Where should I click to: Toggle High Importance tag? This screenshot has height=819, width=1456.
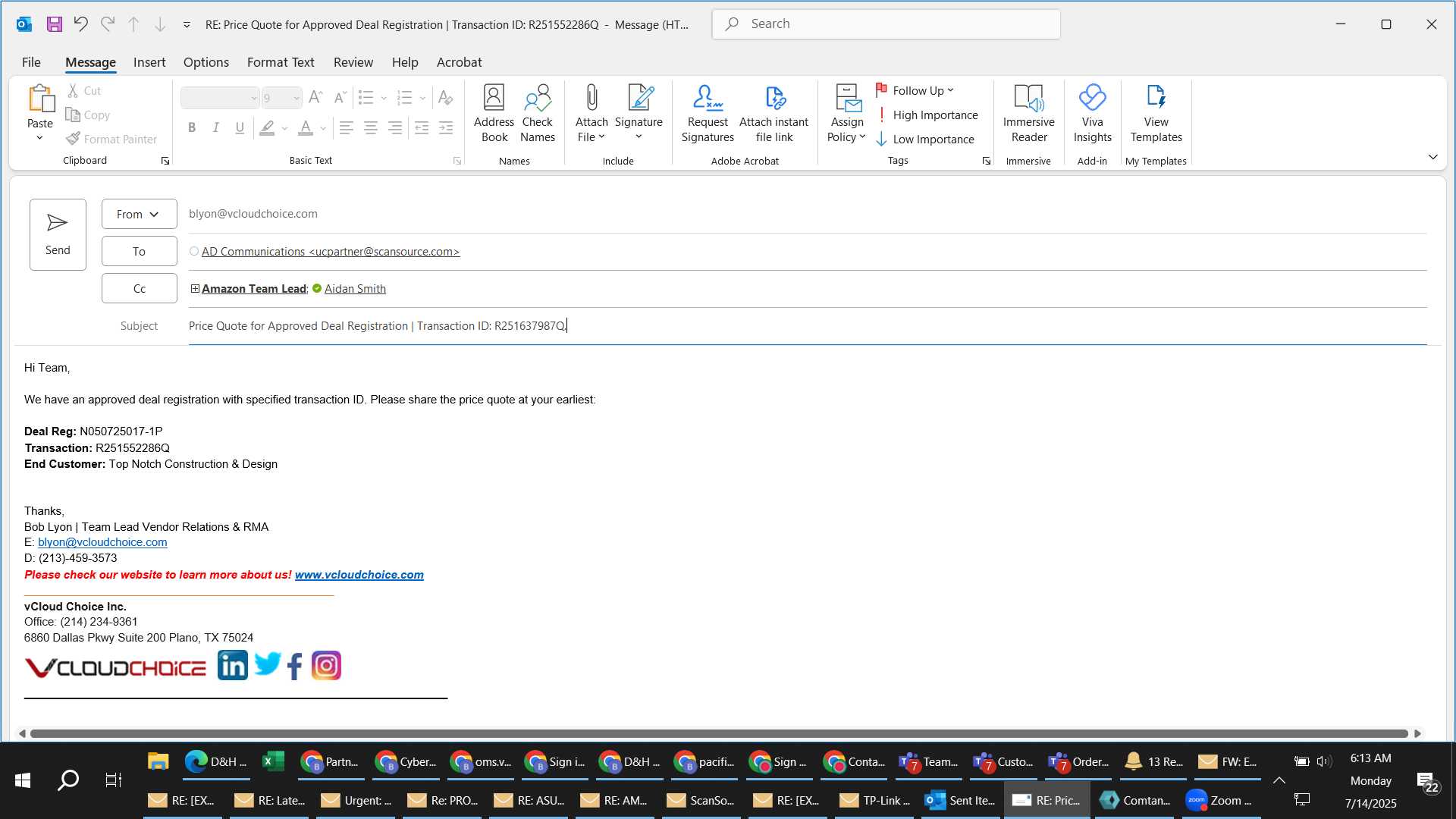(927, 115)
